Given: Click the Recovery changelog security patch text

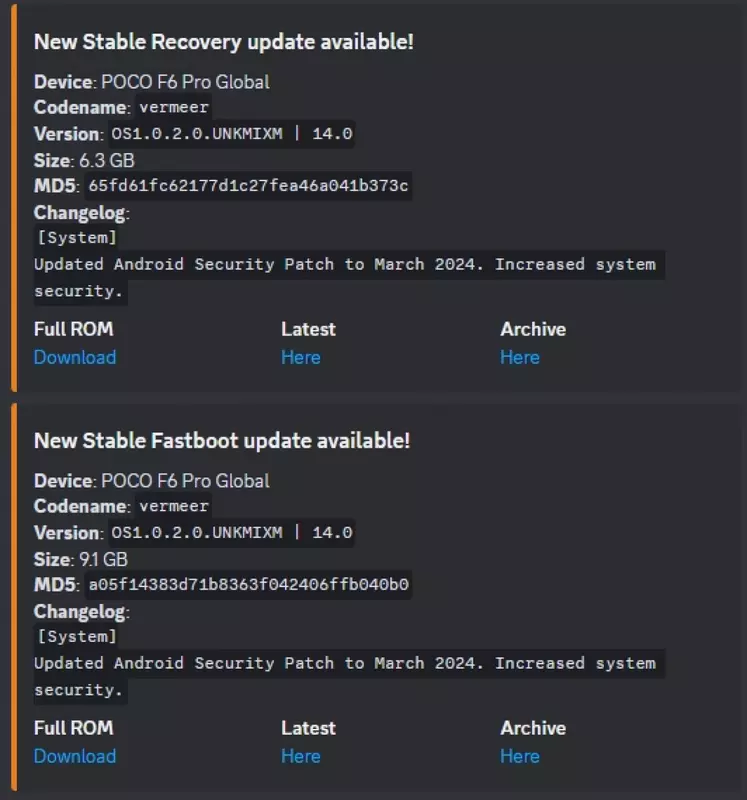Looking at the screenshot, I should pyautogui.click(x=345, y=265).
